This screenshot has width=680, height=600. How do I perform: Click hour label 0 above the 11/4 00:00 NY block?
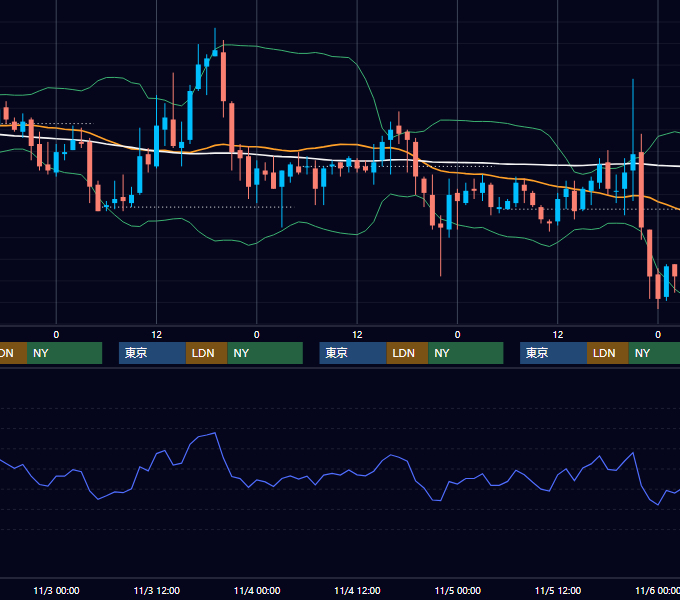coord(257,335)
